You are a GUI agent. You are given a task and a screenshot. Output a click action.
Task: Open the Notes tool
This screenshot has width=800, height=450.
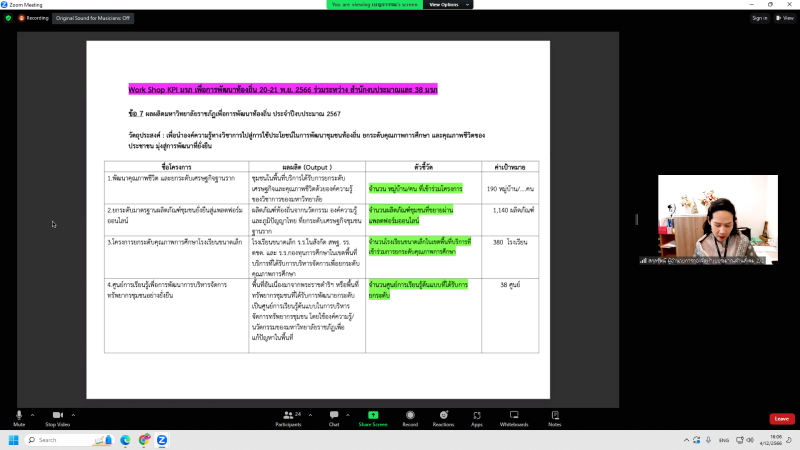point(554,416)
